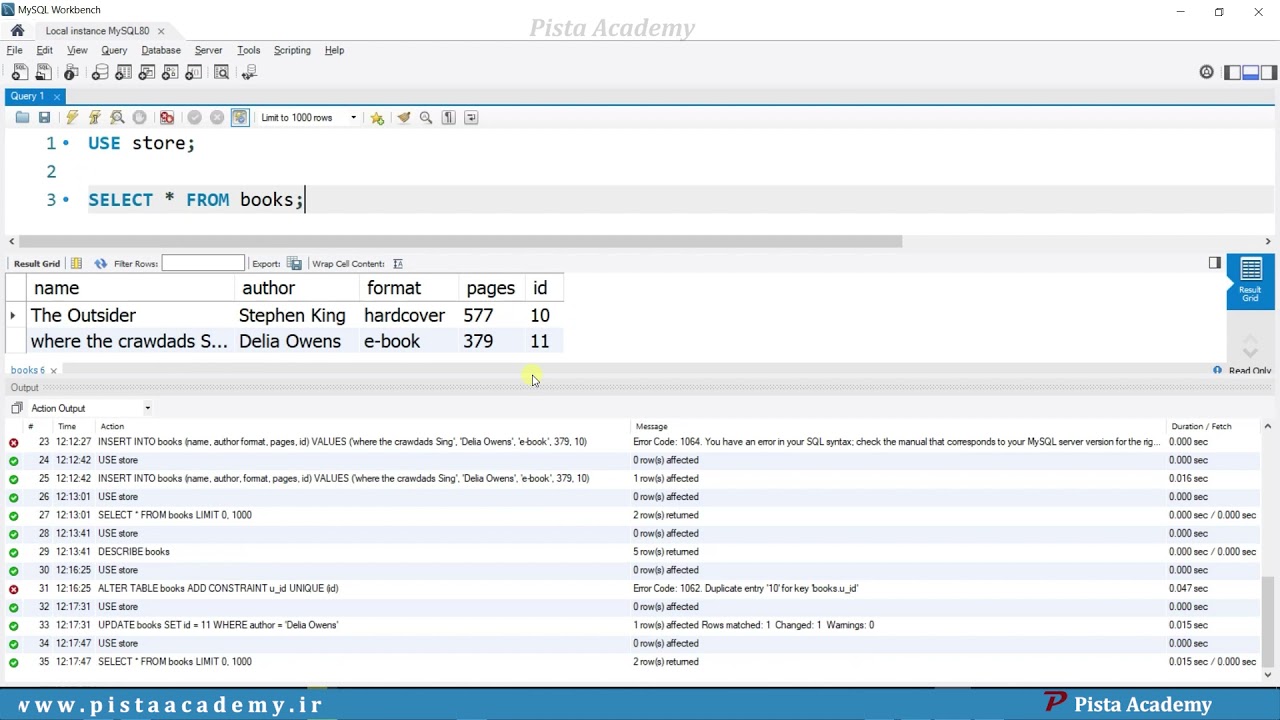Image resolution: width=1280 pixels, height=720 pixels.
Task: Open SQL script file in new tab icon
Action: tap(43, 72)
